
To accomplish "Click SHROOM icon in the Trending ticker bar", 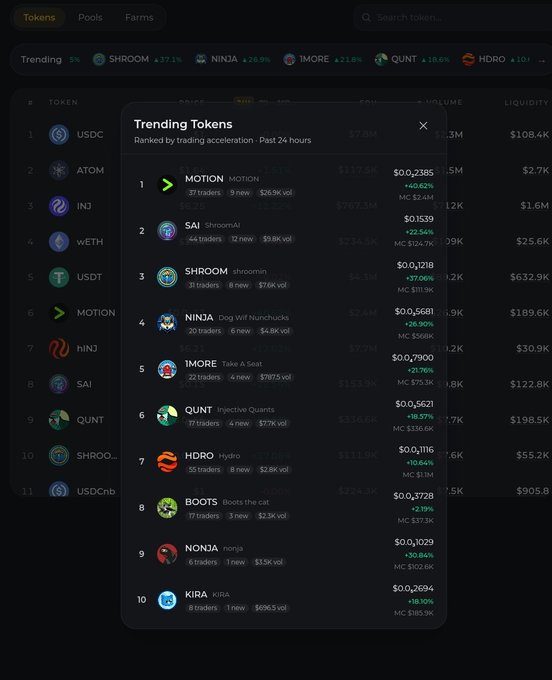I will (x=99, y=59).
